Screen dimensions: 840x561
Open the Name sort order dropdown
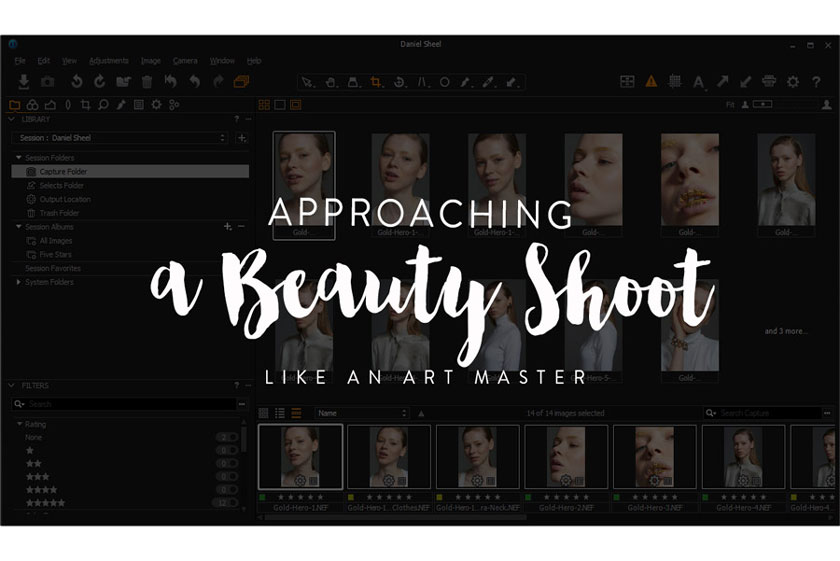(361, 413)
